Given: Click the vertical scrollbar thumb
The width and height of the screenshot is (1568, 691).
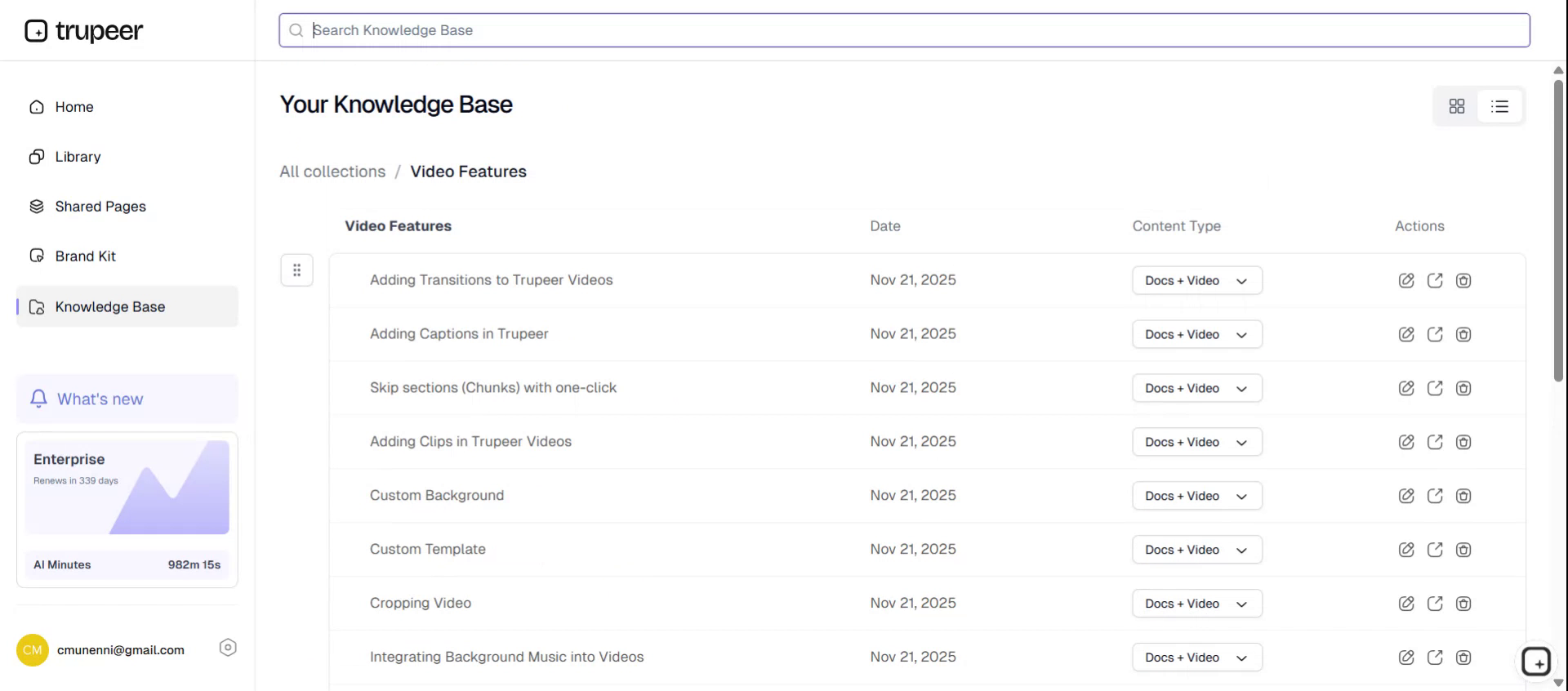Looking at the screenshot, I should pyautogui.click(x=1558, y=230).
